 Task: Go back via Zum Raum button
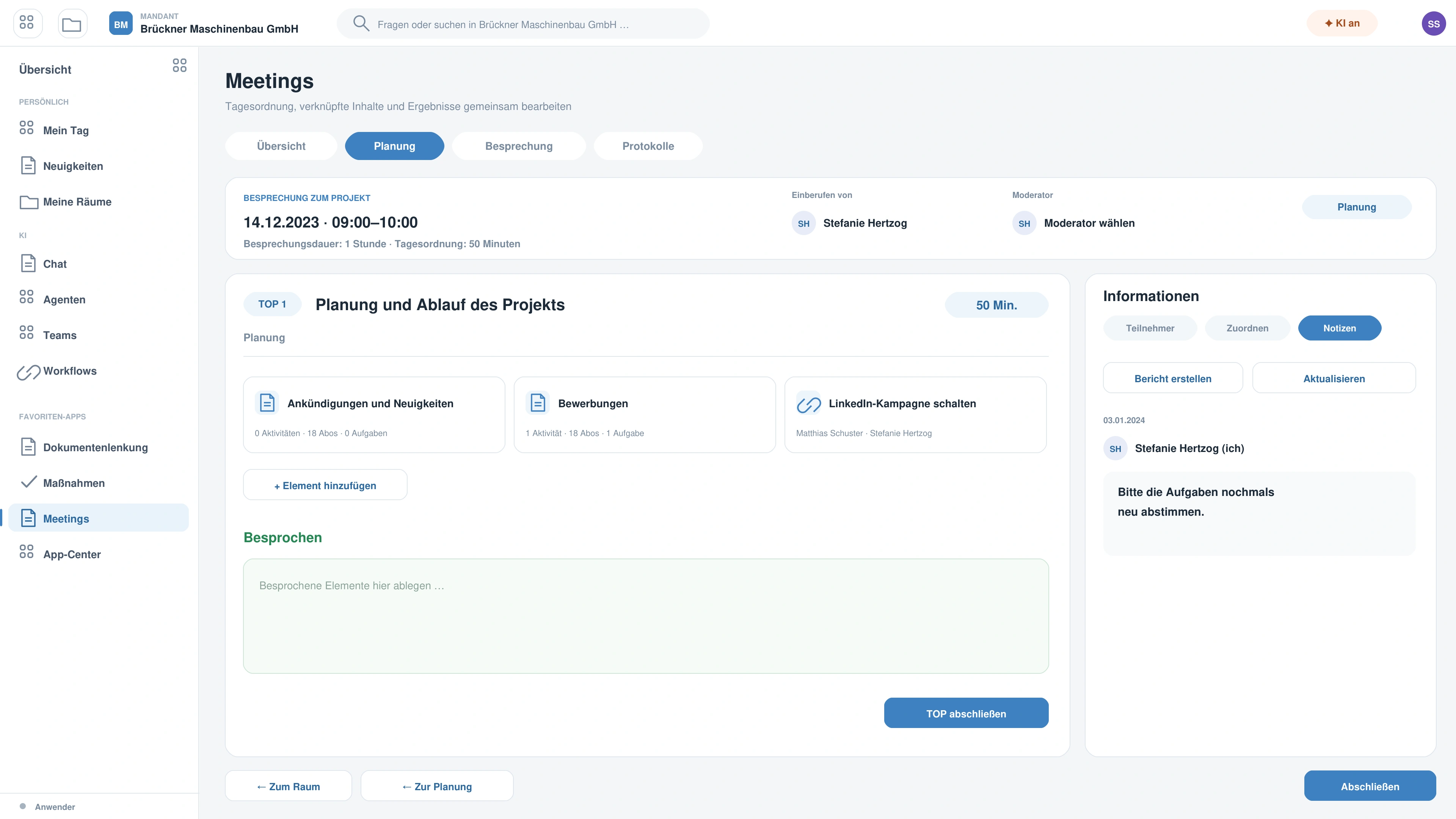288,786
